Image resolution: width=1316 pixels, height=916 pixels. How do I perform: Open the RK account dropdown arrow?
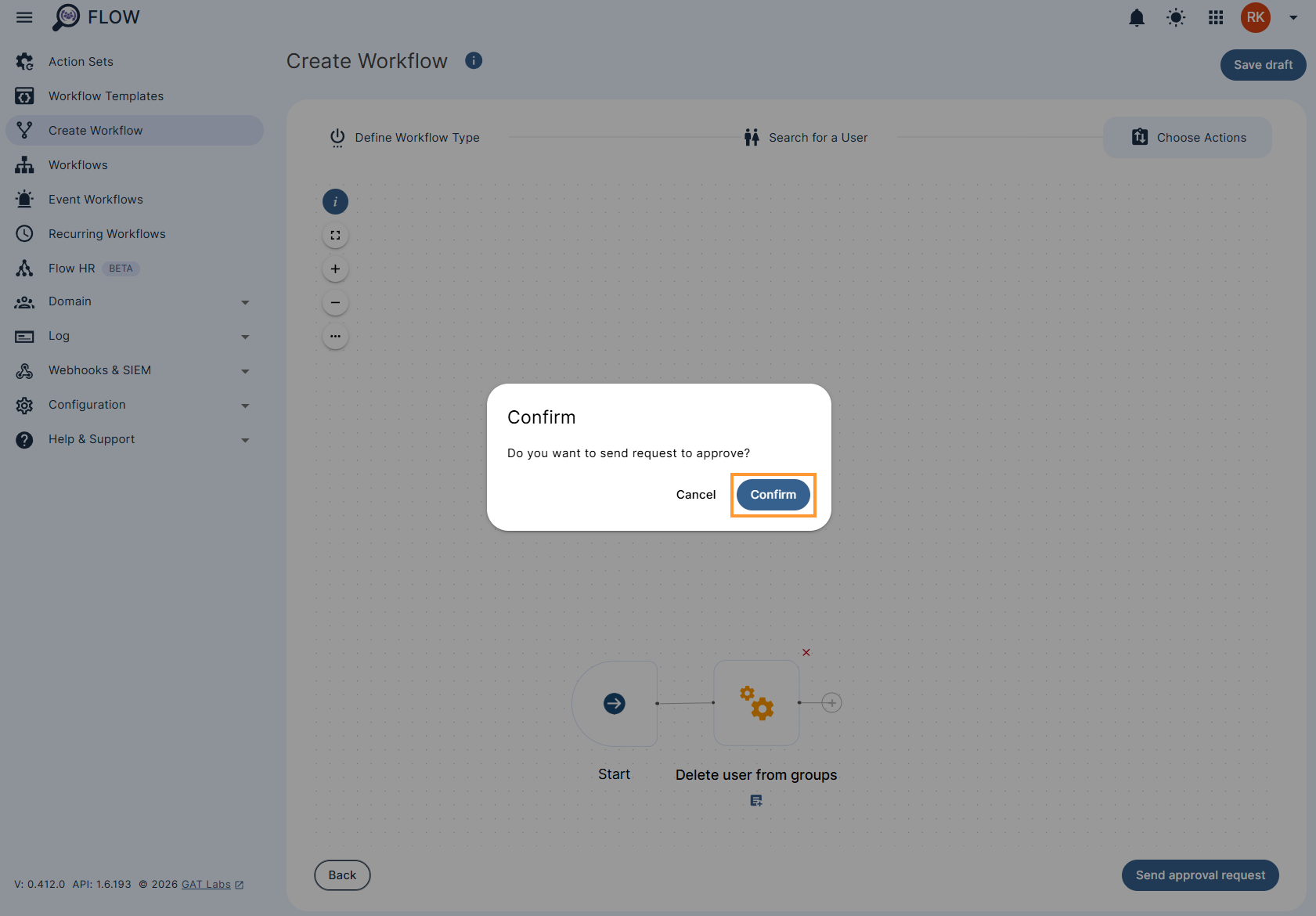click(x=1293, y=17)
